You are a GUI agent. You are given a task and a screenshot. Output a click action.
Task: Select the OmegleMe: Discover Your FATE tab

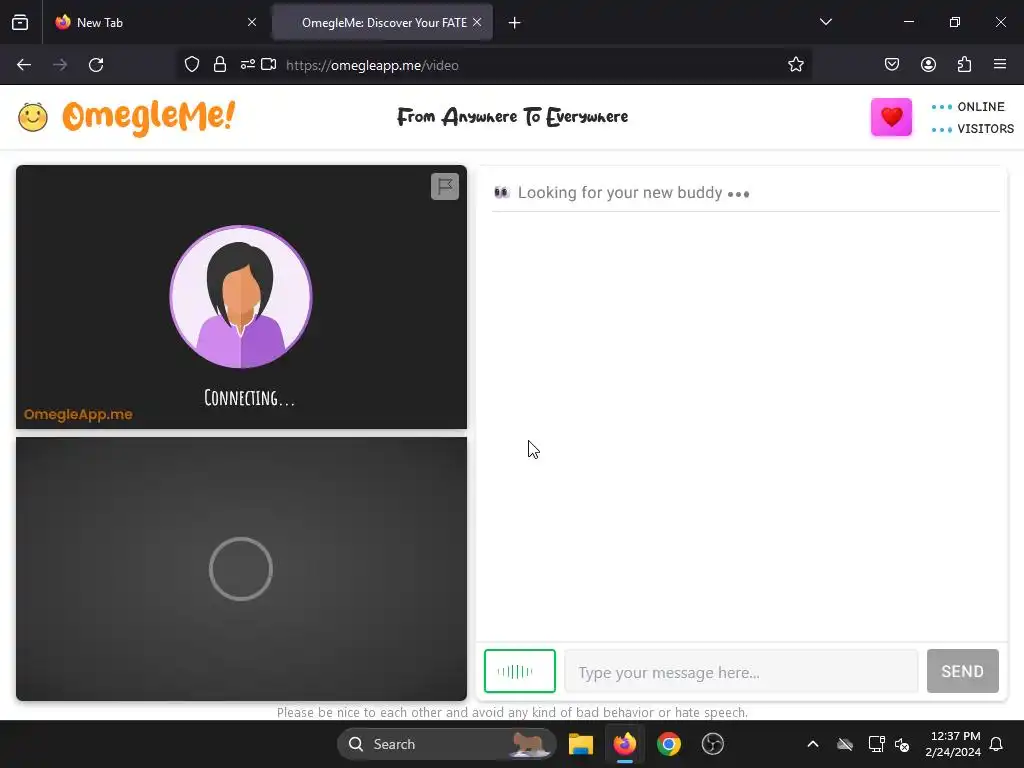[383, 22]
